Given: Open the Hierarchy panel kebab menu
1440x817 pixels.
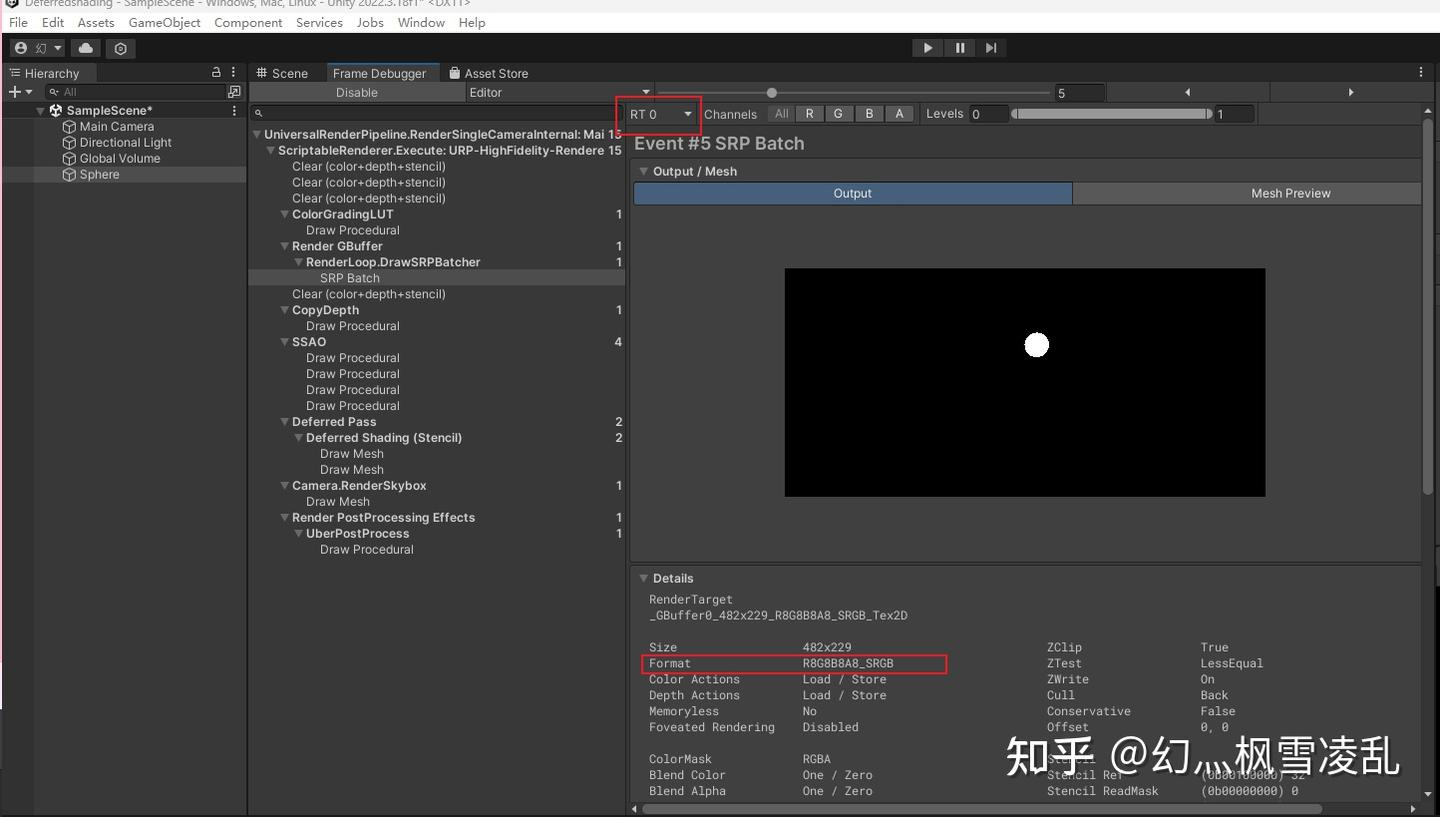Looking at the screenshot, I should point(234,73).
